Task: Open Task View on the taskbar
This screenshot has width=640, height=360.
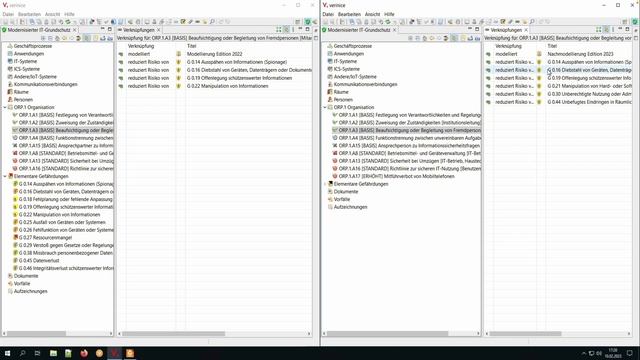Action: 38,353
